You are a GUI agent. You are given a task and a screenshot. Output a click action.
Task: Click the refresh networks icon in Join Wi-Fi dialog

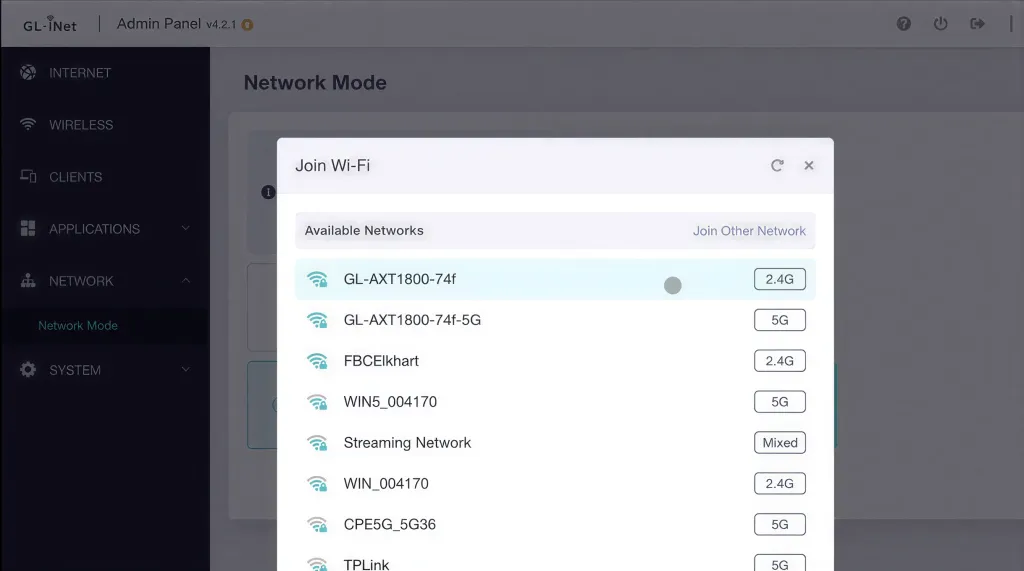click(776, 165)
